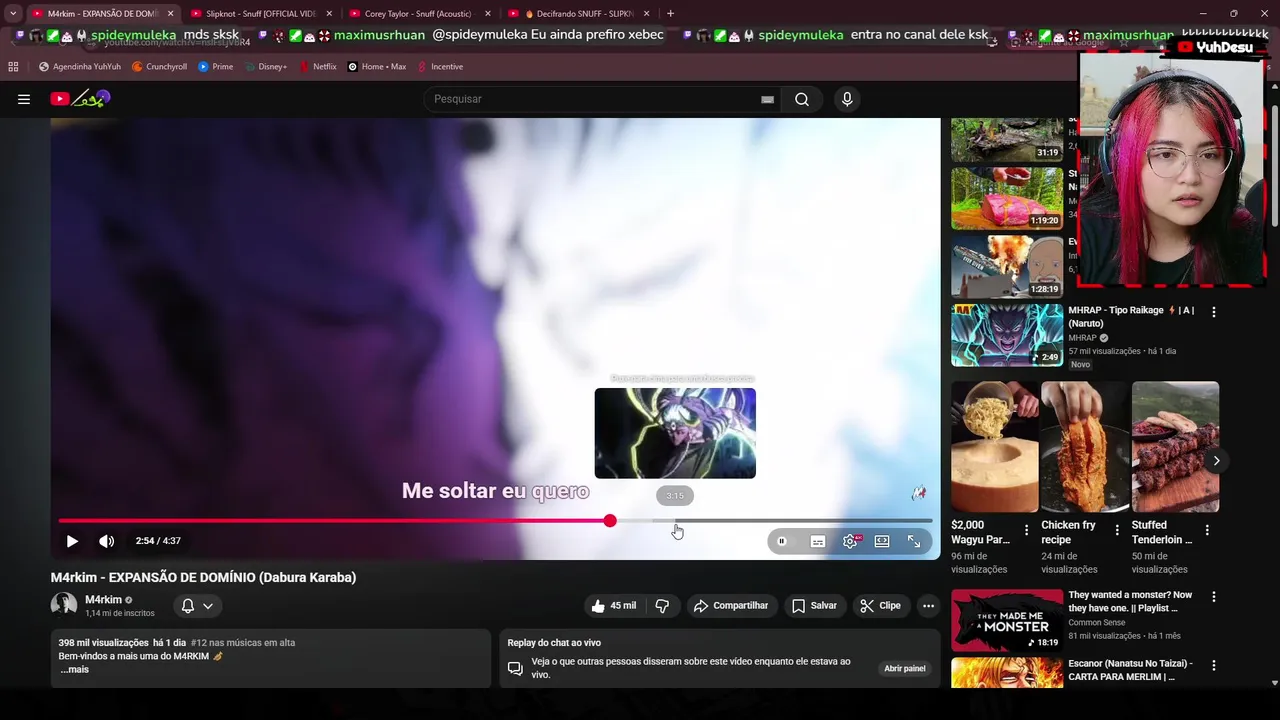Open the browser apps grid icon
The width and height of the screenshot is (1280, 720).
pyautogui.click(x=13, y=67)
